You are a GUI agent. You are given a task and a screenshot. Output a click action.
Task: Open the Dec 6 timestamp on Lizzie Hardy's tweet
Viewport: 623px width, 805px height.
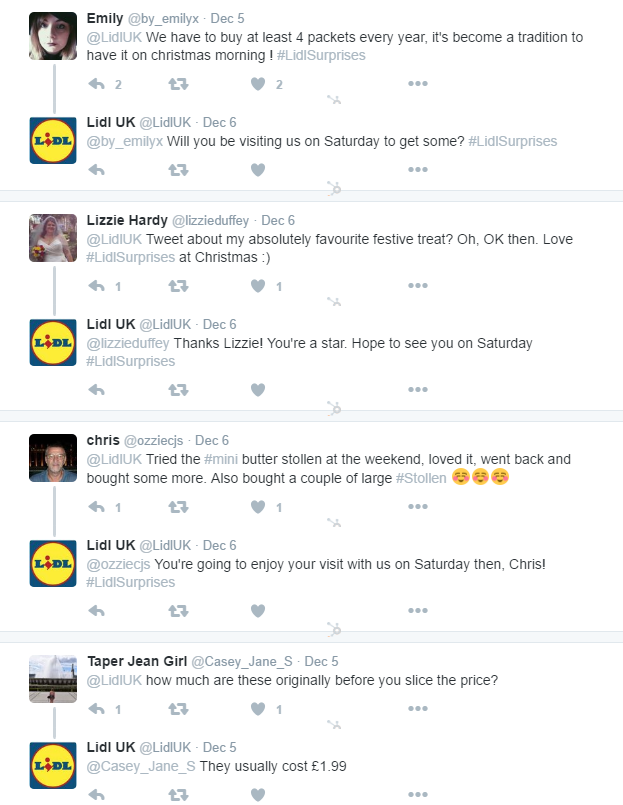[278, 220]
